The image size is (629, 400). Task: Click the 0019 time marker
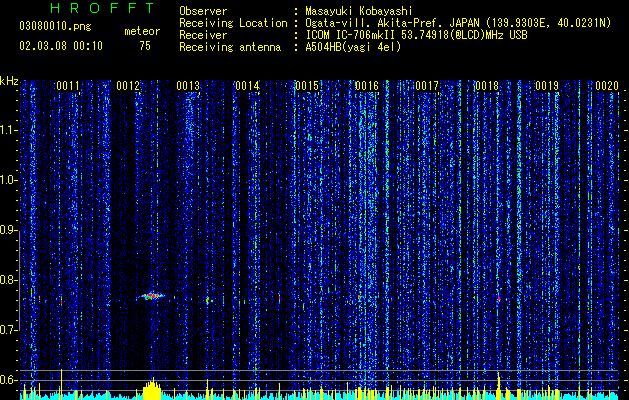[547, 86]
